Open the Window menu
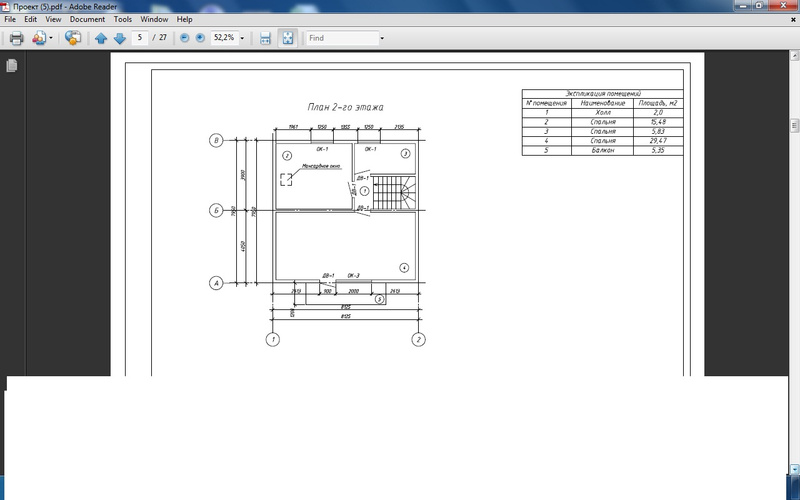 [x=154, y=19]
